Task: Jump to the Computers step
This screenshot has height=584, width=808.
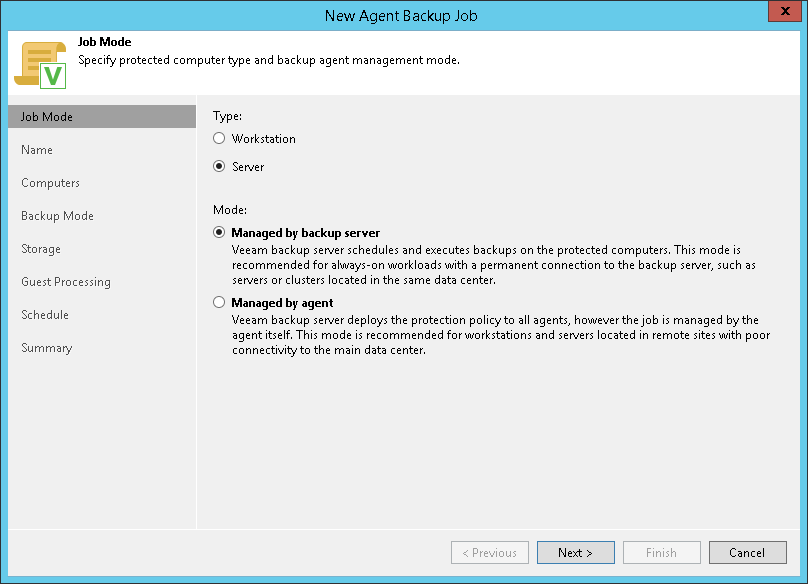Action: pyautogui.click(x=51, y=183)
